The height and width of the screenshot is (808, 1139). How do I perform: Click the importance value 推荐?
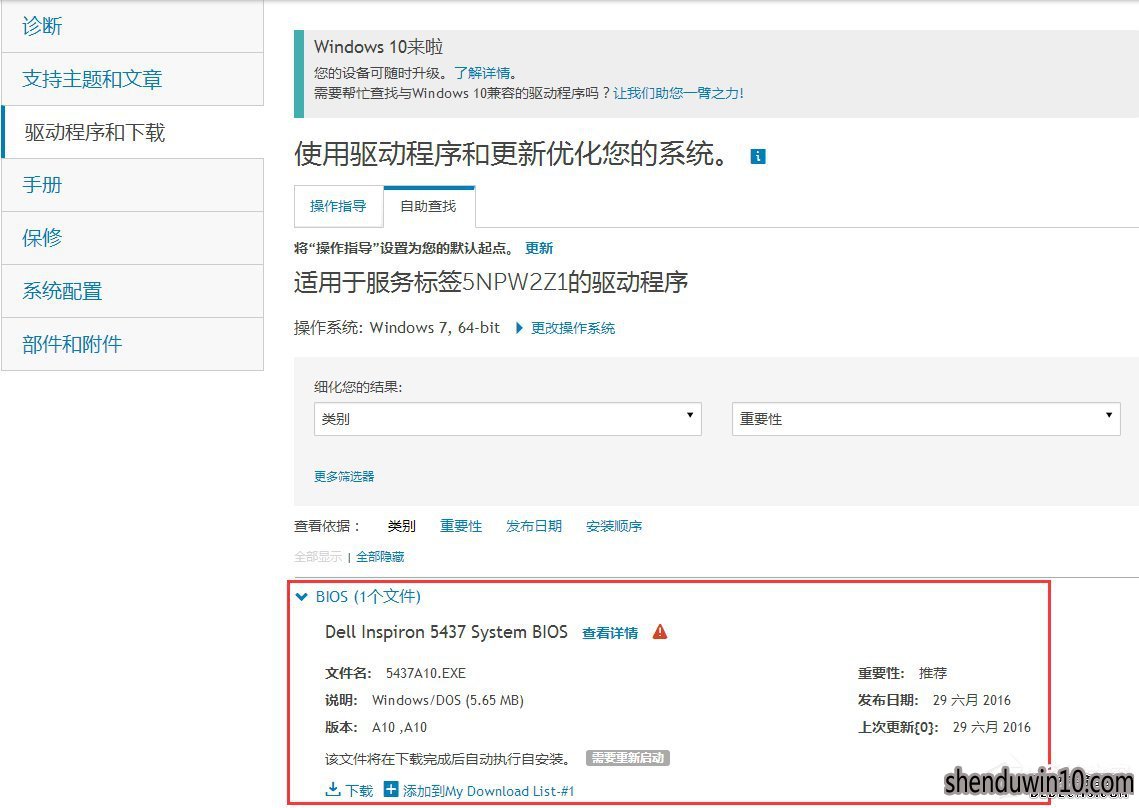pyautogui.click(x=933, y=673)
